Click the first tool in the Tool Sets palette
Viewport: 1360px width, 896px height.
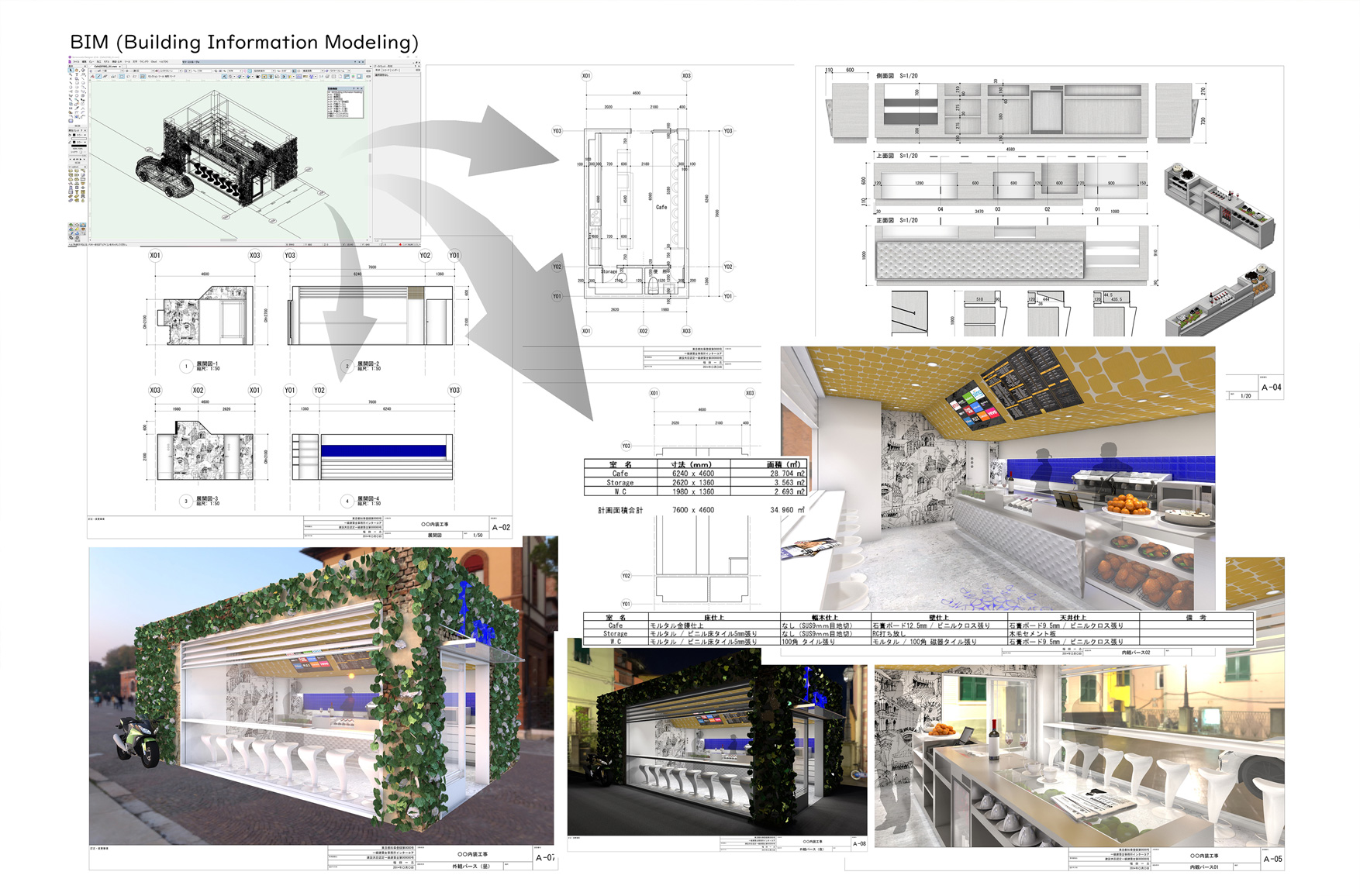(71, 171)
